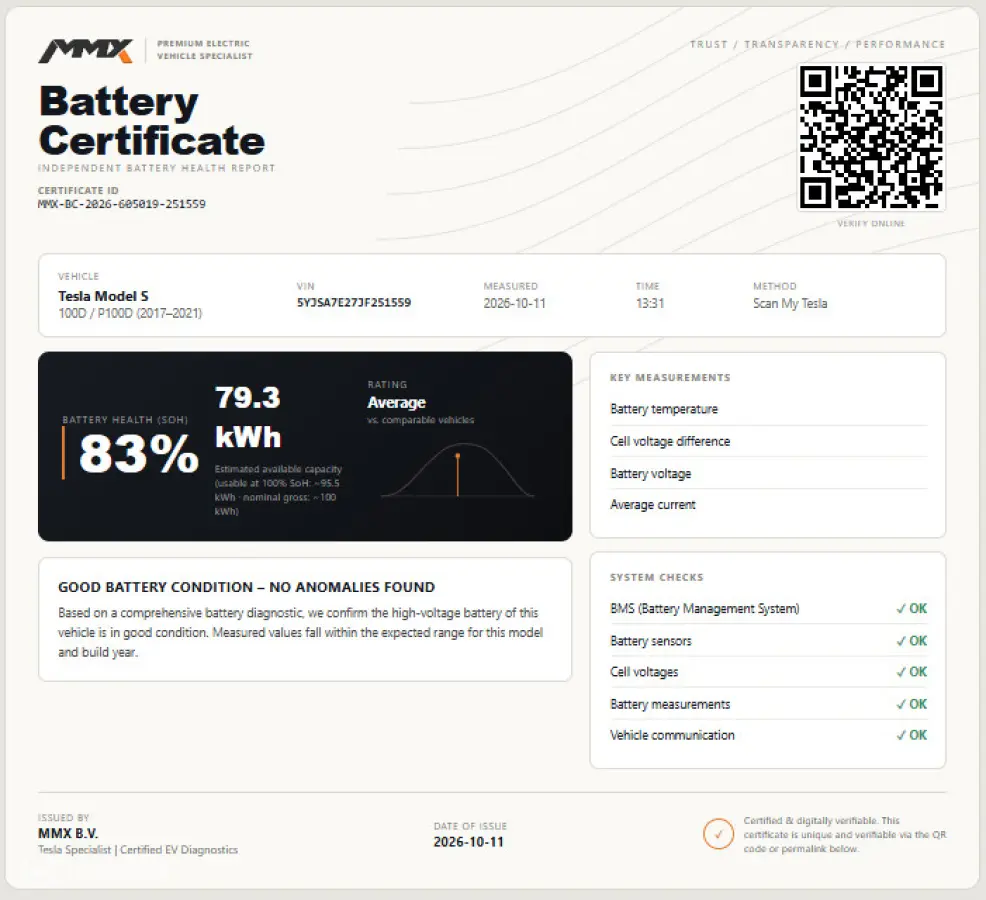Click the Cell voltages OK checkmark

912,672
